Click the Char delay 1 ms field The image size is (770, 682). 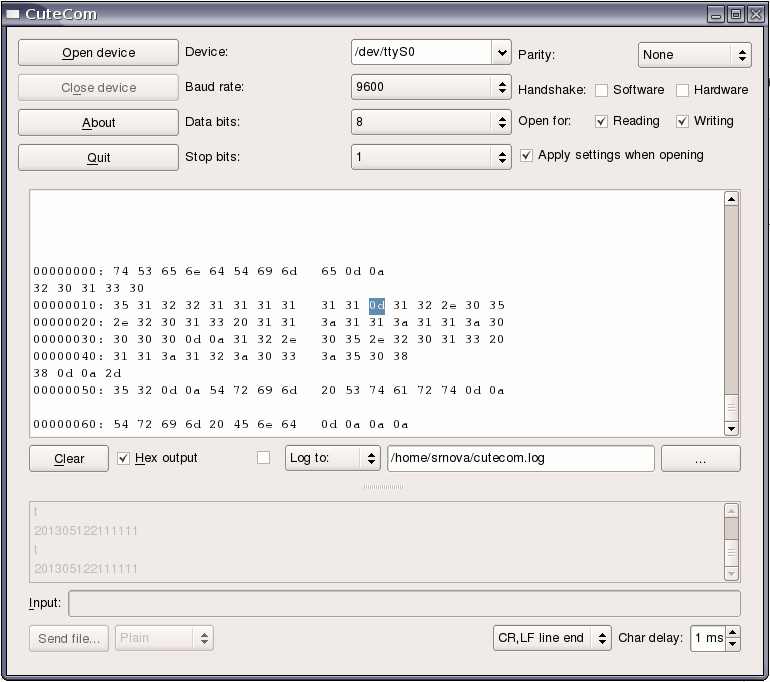pos(708,638)
